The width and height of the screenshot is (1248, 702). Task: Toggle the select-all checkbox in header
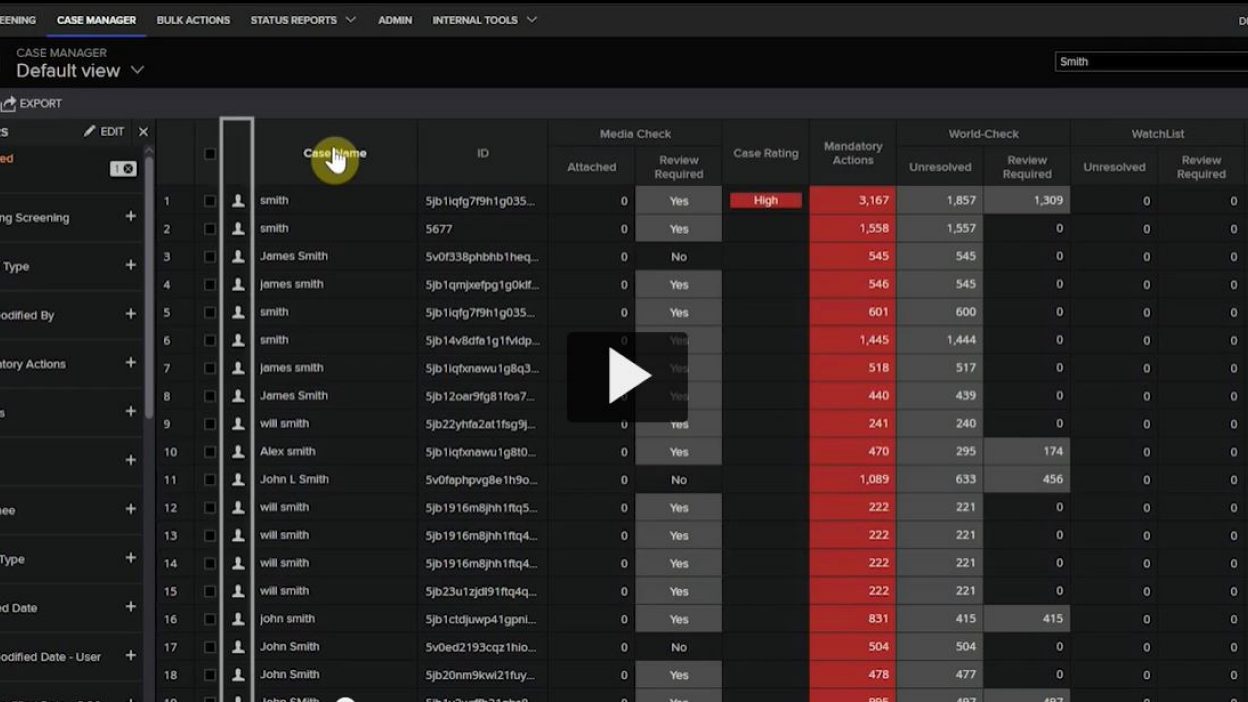pyautogui.click(x=209, y=154)
